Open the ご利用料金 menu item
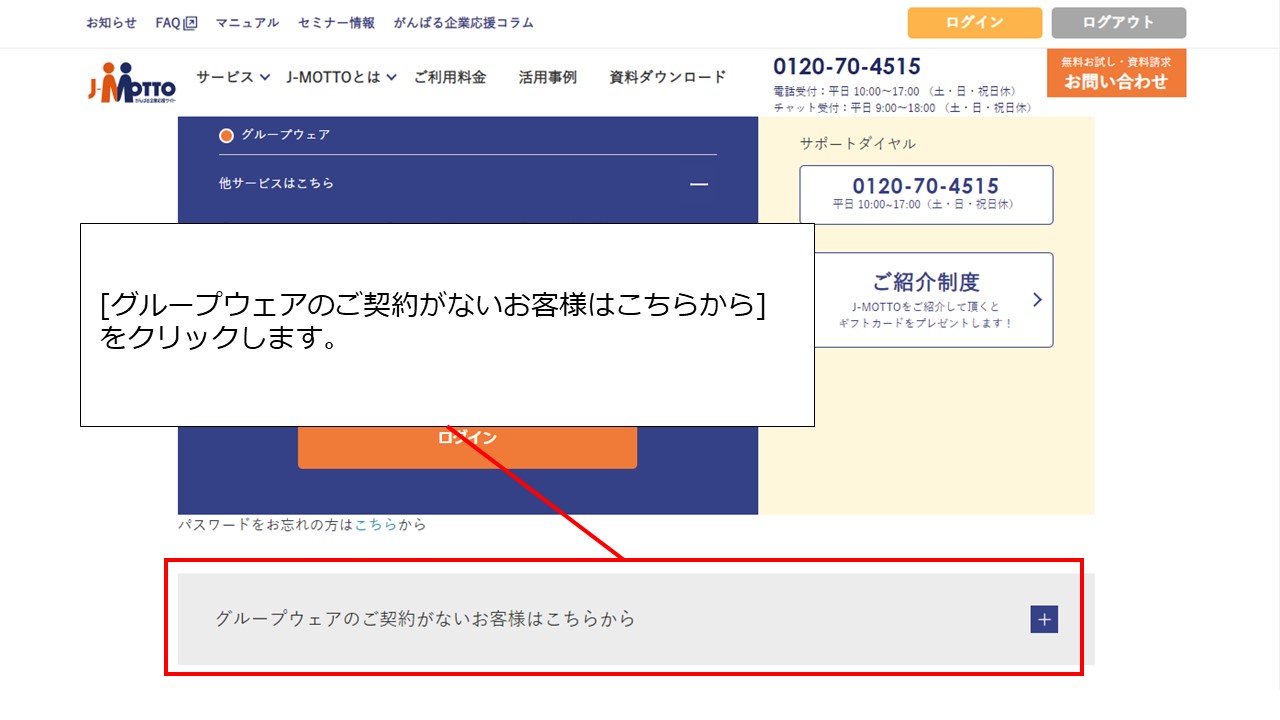 coord(450,77)
